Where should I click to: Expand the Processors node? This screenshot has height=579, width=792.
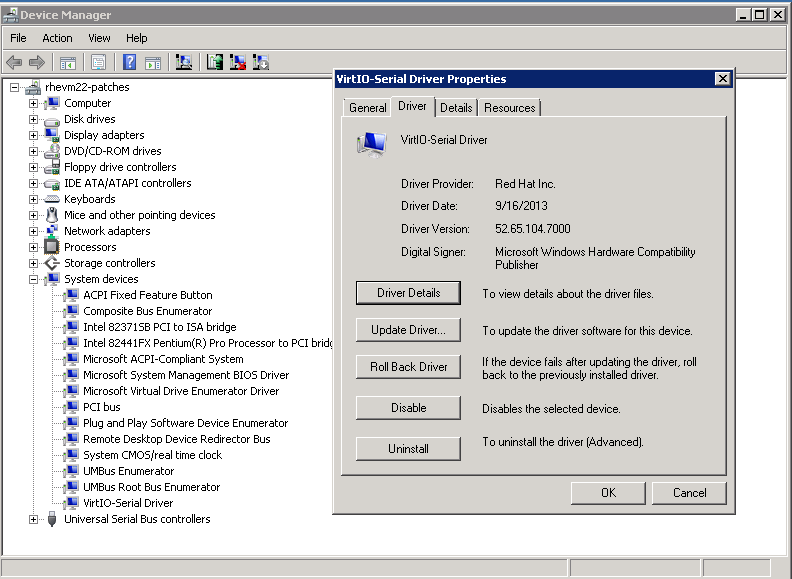(33, 248)
